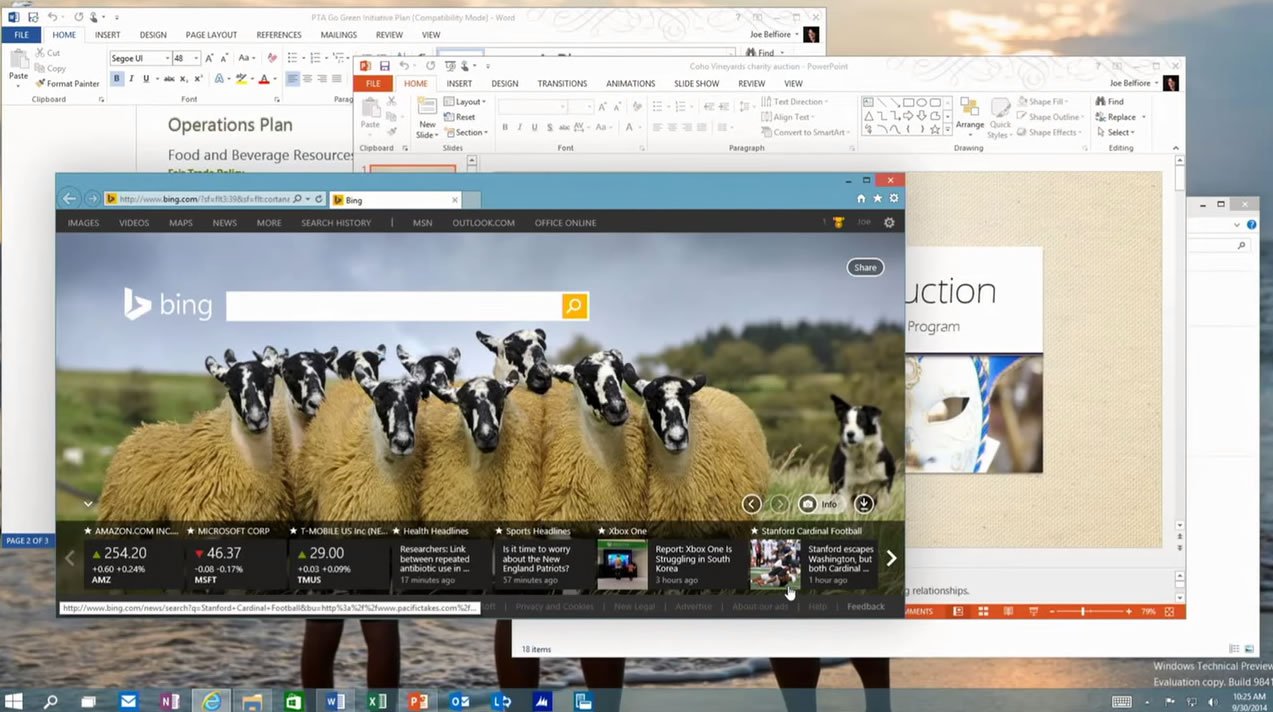
Task: Open the Outlook.com link in Bing navigation
Action: 483,223
